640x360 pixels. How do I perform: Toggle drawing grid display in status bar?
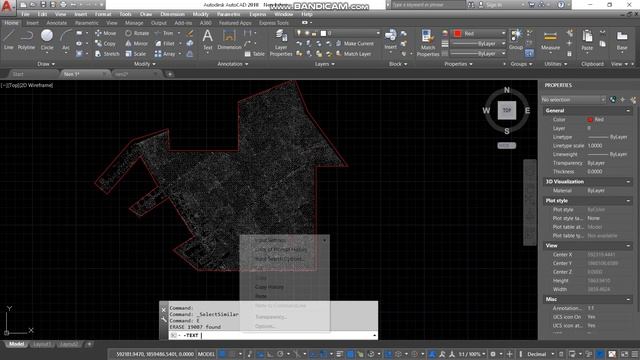pos(222,354)
